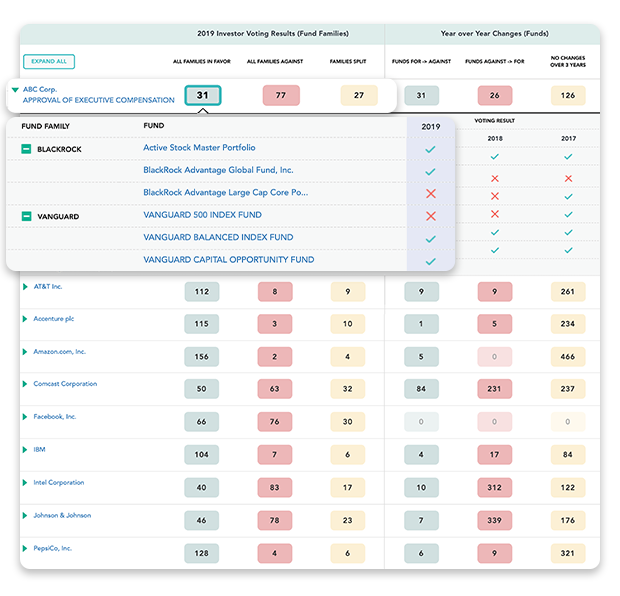Open Vanguard 500 Index Fund link
The width and height of the screenshot is (620, 596).
pos(202,215)
